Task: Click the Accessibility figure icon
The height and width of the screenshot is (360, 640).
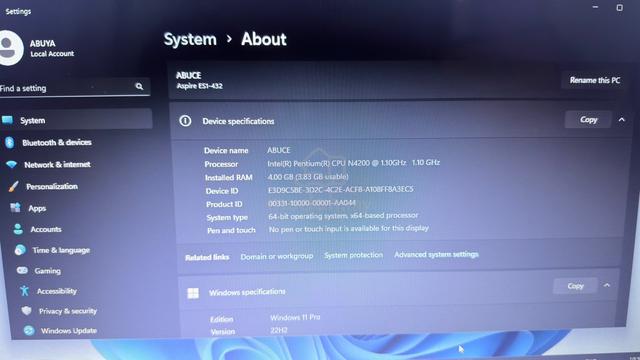Action: click(x=24, y=291)
